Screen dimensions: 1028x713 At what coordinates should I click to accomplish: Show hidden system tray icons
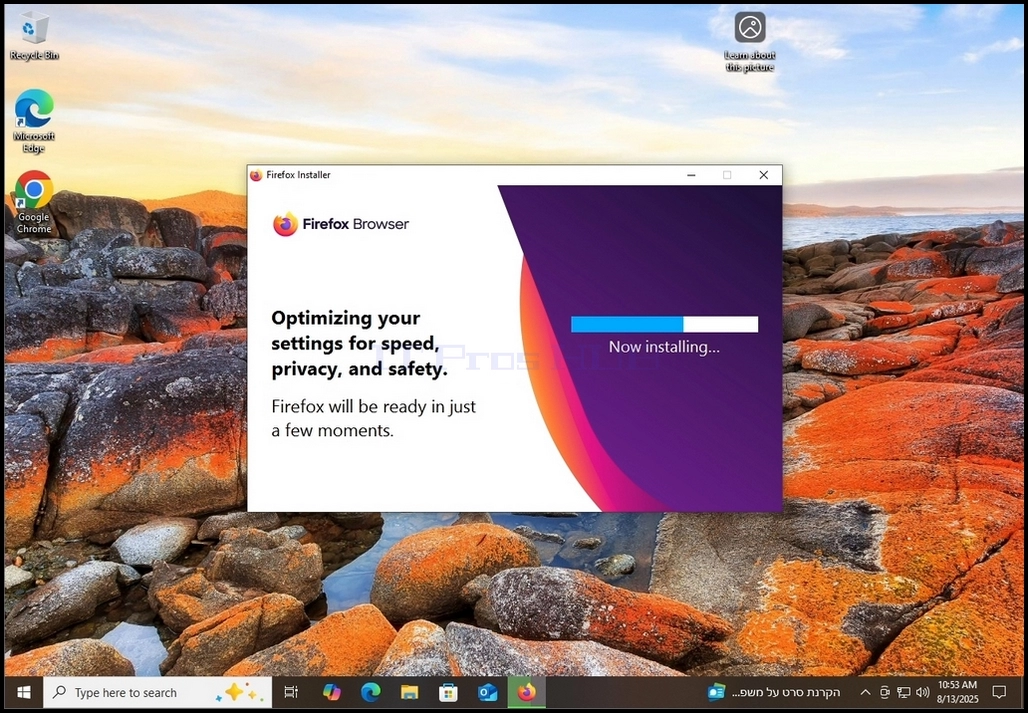click(x=865, y=692)
